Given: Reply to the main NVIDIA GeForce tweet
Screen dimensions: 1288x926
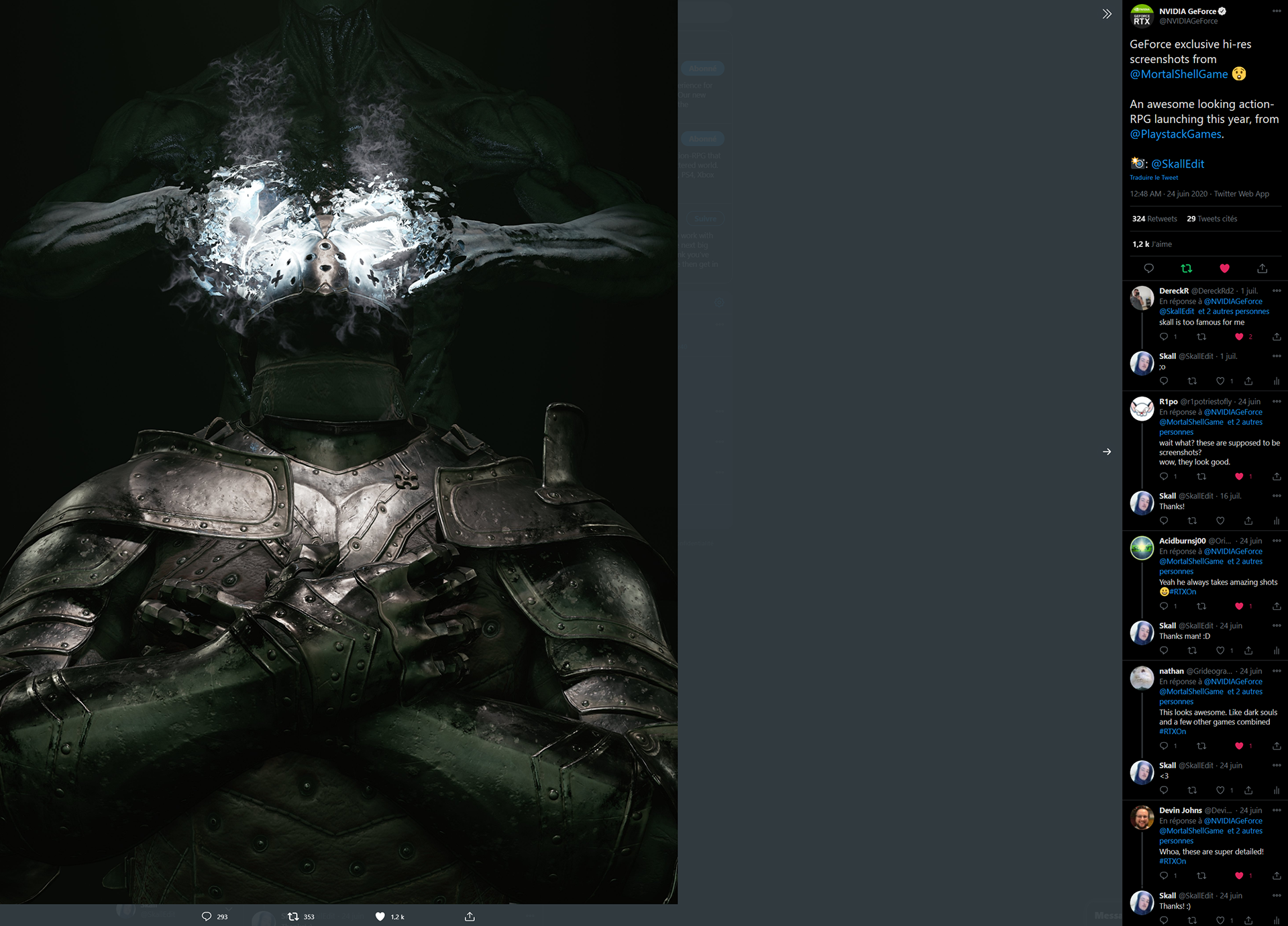Looking at the screenshot, I should (1148, 268).
